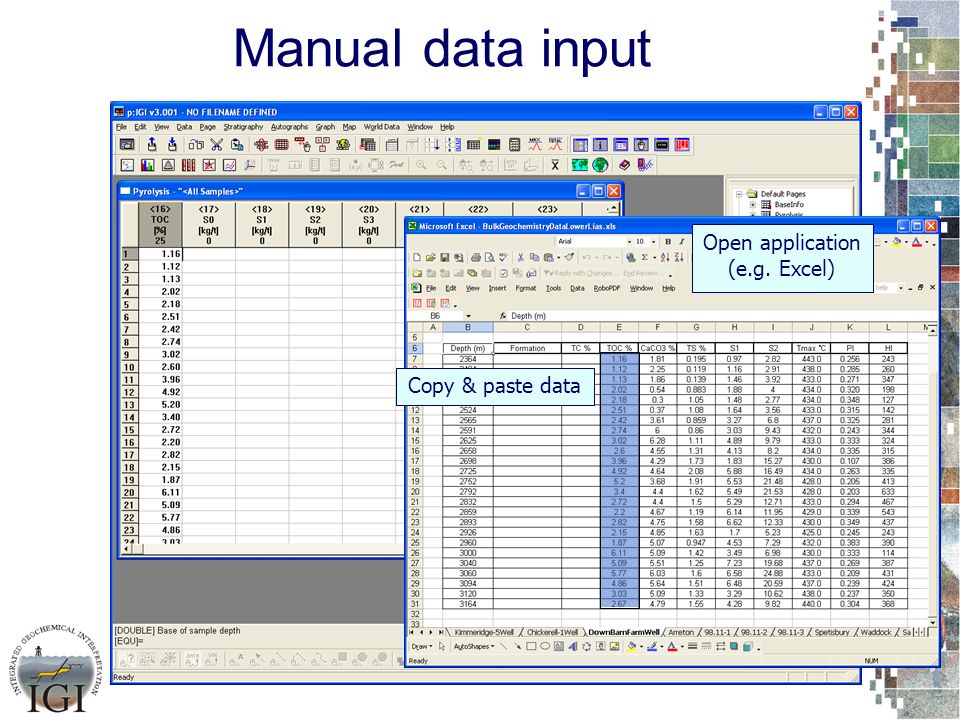Click Excel's Cut scissors icon
This screenshot has height=720, width=960.
click(x=520, y=258)
